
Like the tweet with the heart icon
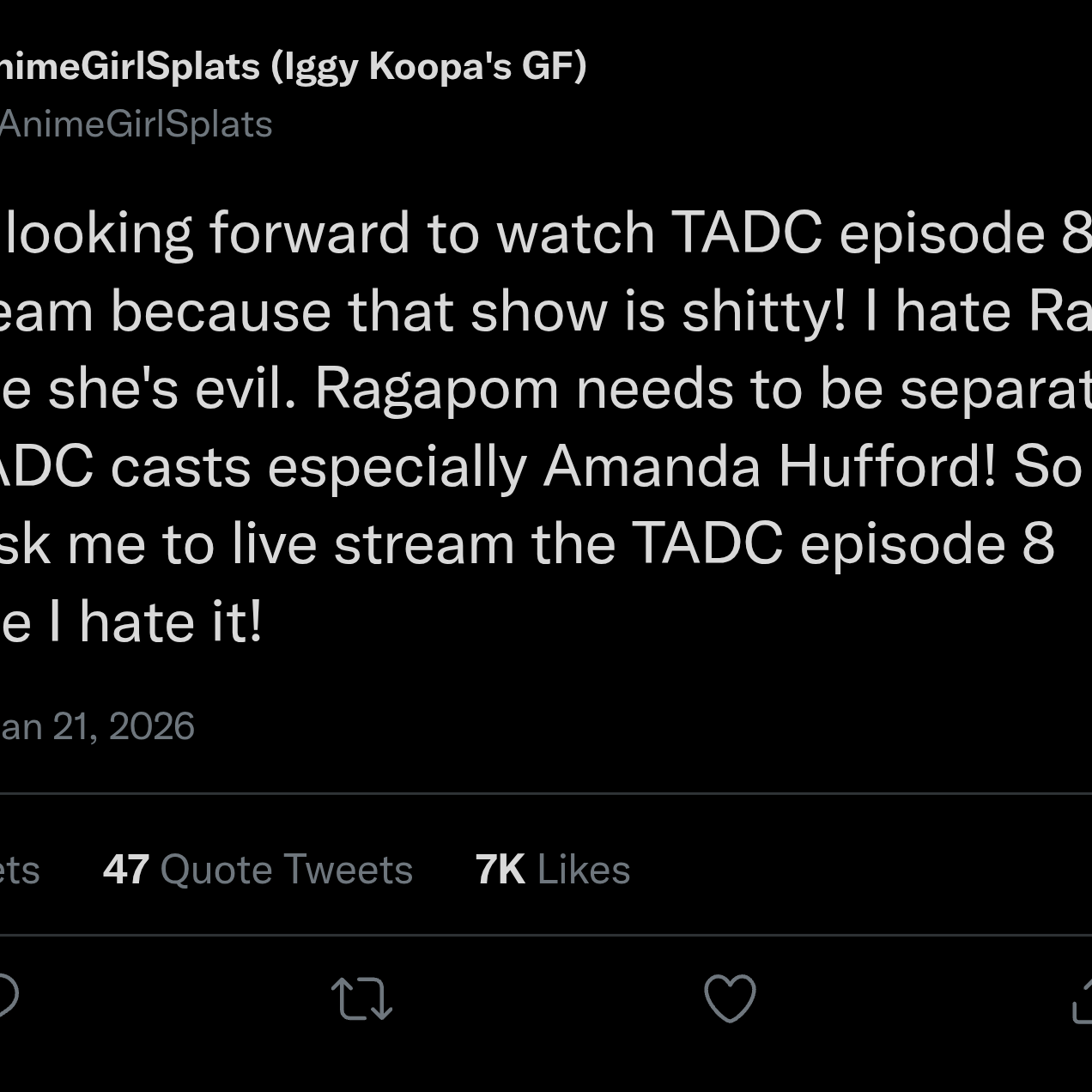point(730,998)
